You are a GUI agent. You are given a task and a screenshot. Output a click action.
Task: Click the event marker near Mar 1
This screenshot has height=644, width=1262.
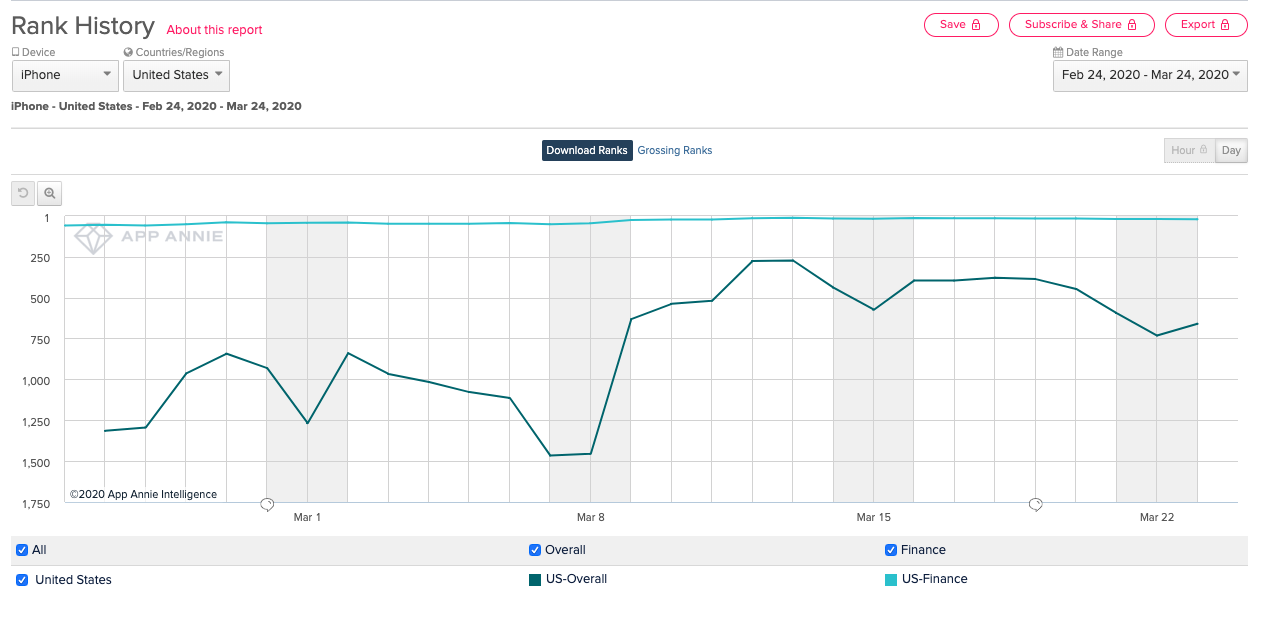coord(267,504)
